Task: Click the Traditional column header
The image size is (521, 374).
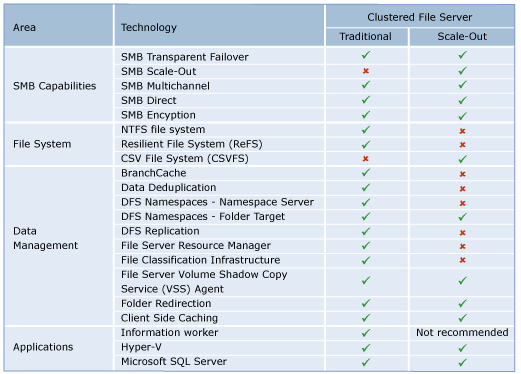Action: pos(366,36)
